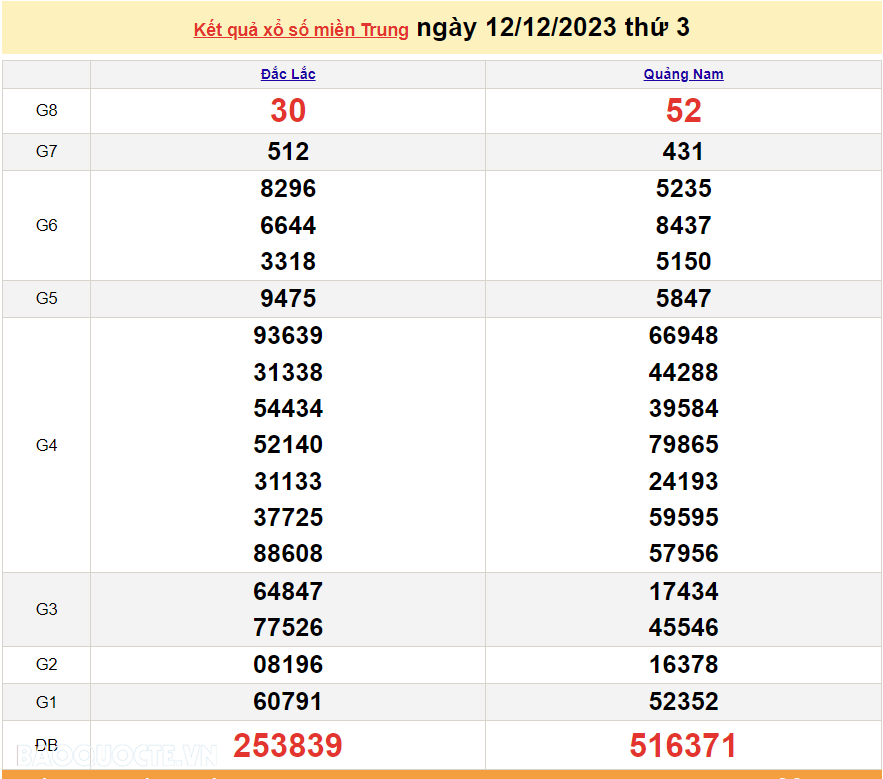Image resolution: width=883 pixels, height=779 pixels.
Task: Click the number 8296
Action: [x=288, y=189]
